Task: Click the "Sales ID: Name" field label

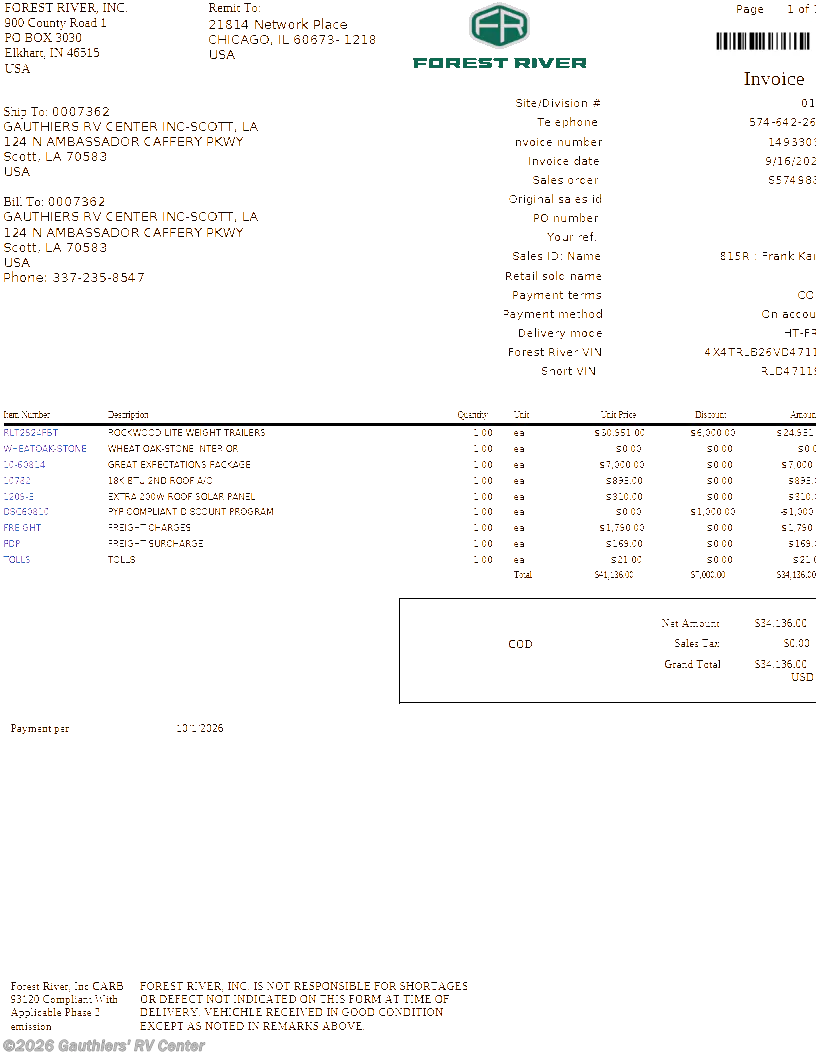Action: (556, 256)
